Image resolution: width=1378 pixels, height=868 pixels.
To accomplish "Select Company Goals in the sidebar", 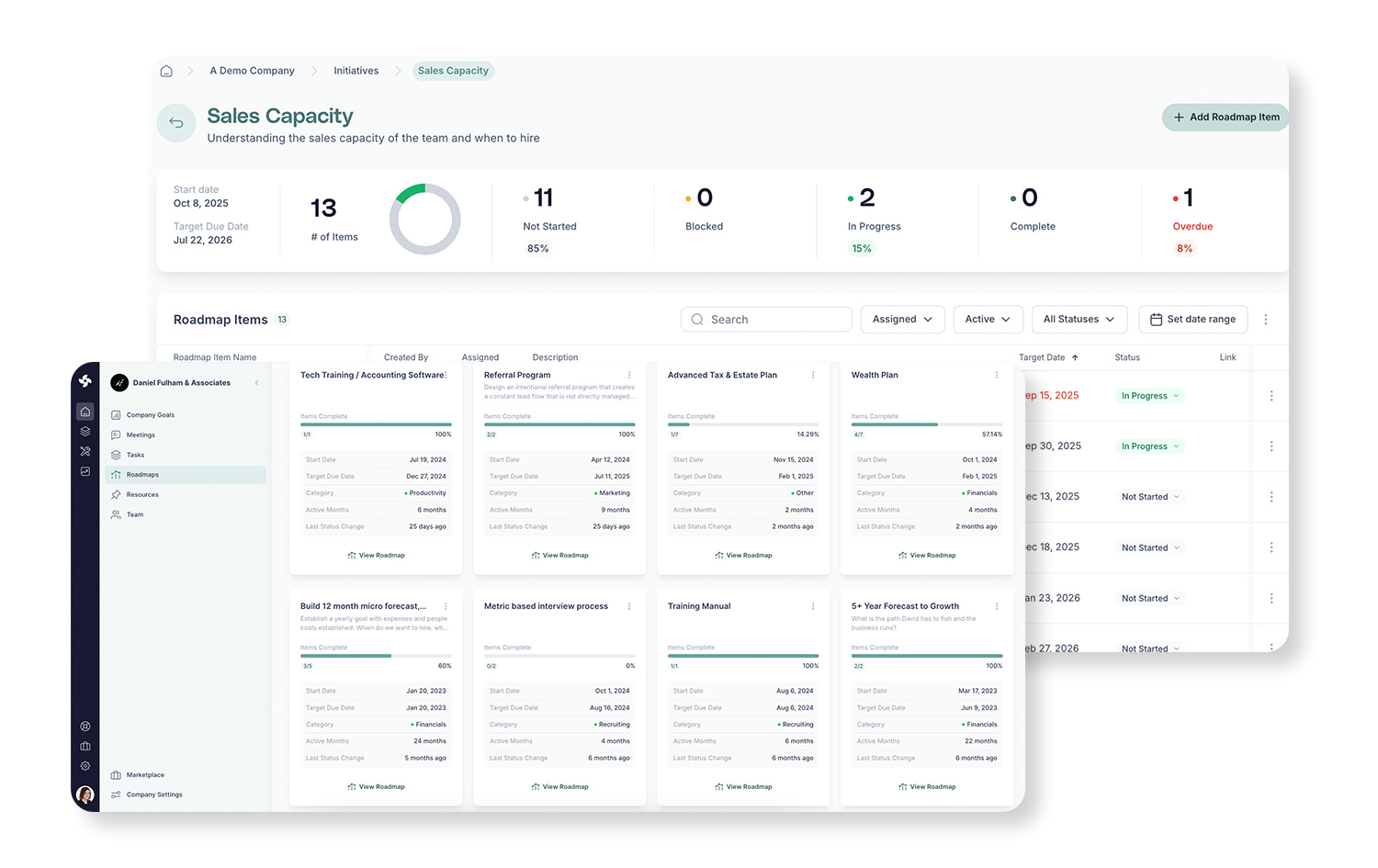I will click(x=150, y=415).
